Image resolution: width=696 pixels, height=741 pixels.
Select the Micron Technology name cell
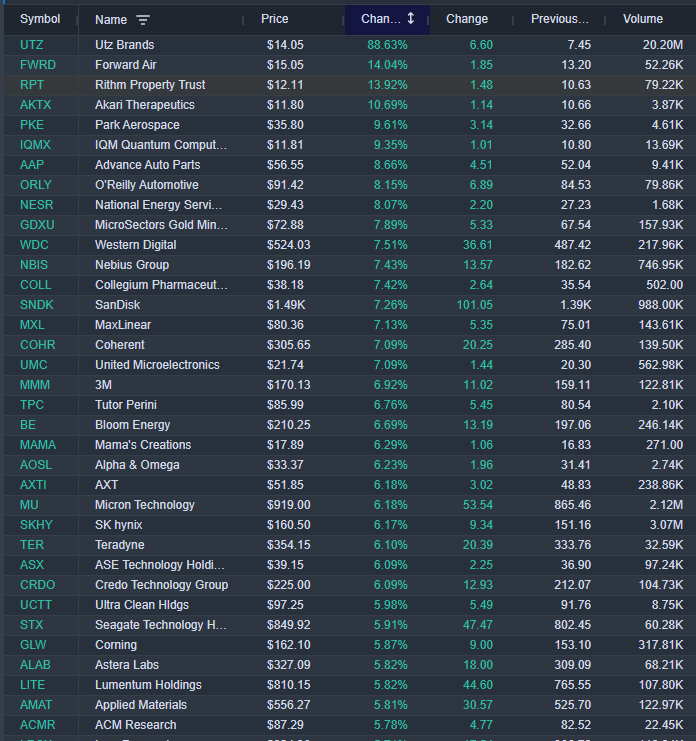pyautogui.click(x=145, y=505)
